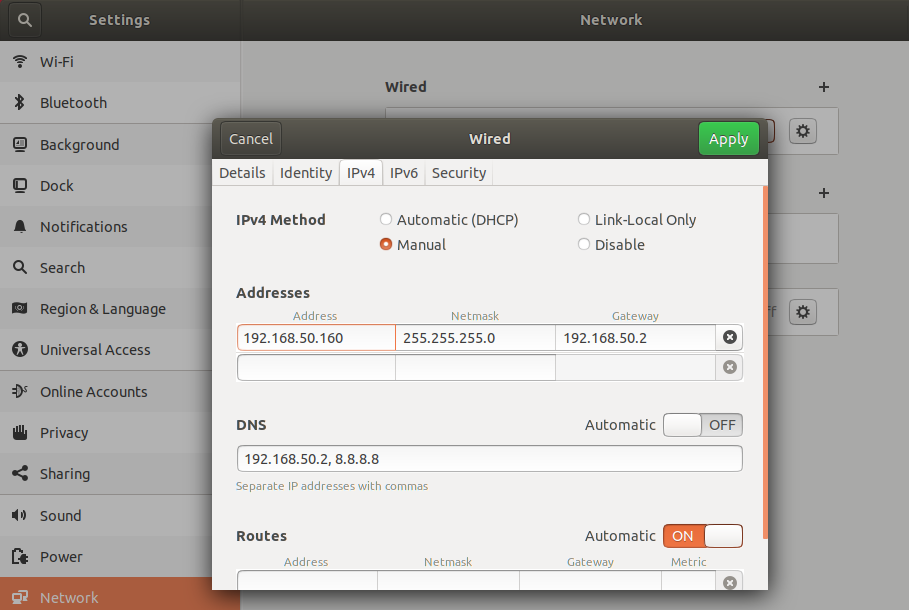
Task: Open Universal Access label
Action: (x=95, y=350)
